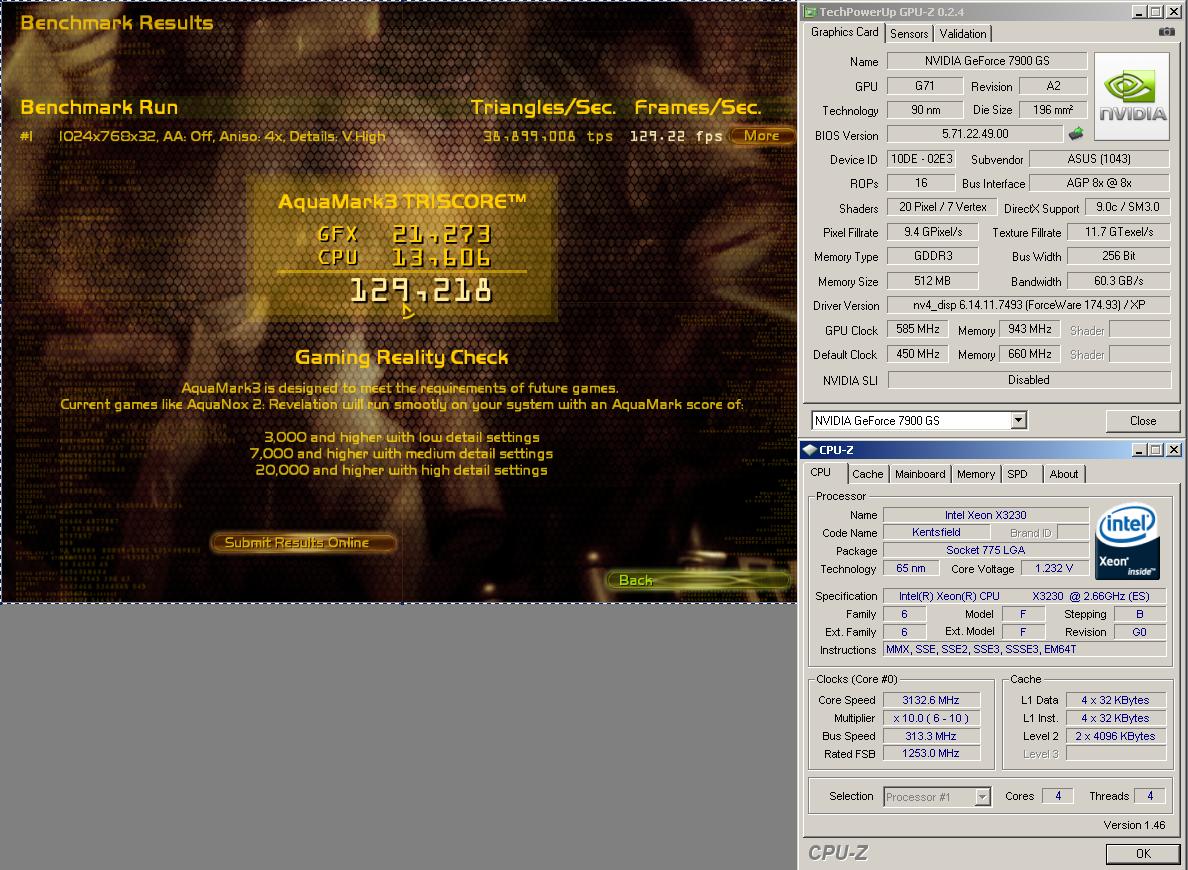This screenshot has width=1188, height=870.
Task: Click the Device ID value 10DE - 02E3
Action: pyautogui.click(x=921, y=159)
